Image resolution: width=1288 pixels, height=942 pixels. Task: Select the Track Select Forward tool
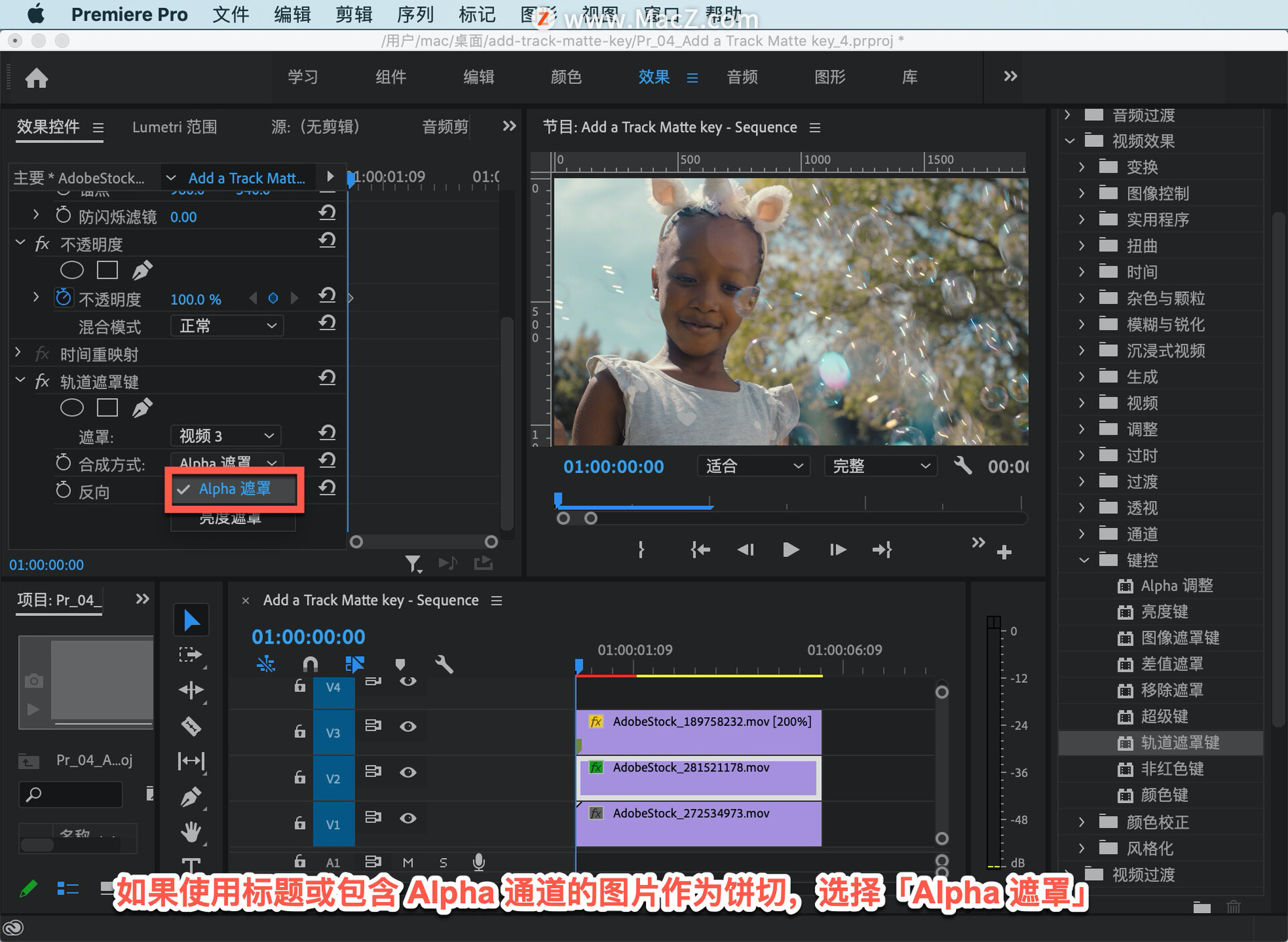coord(191,655)
